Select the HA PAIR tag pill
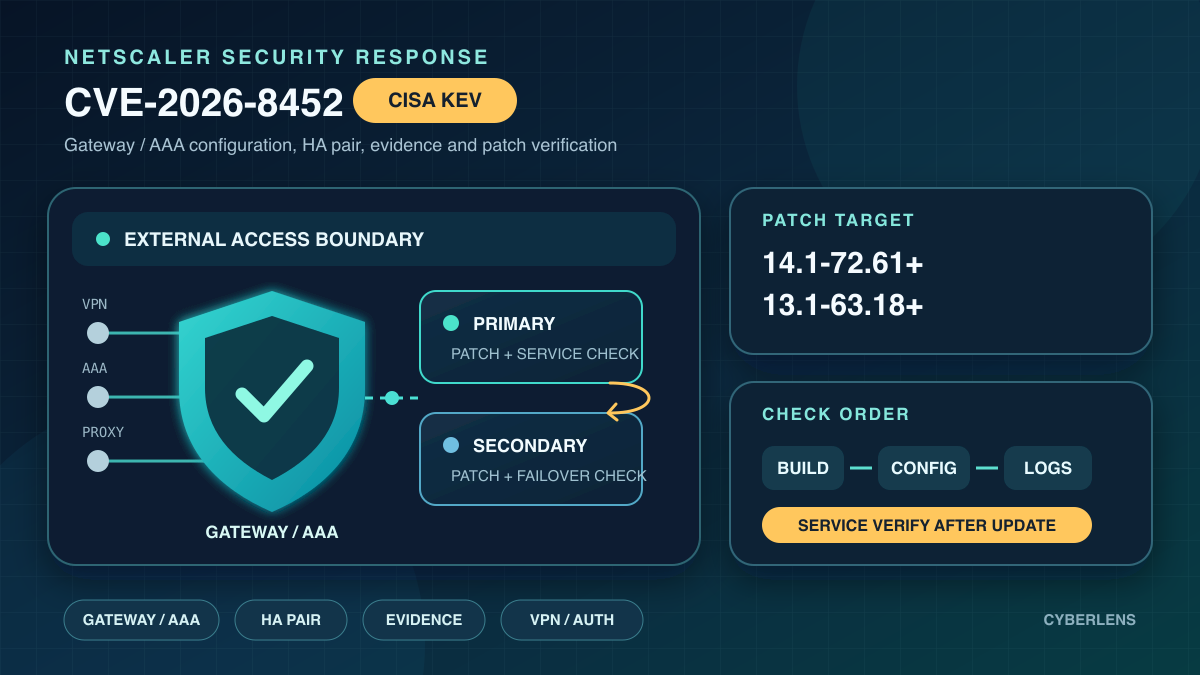1200x675 pixels. (x=291, y=620)
